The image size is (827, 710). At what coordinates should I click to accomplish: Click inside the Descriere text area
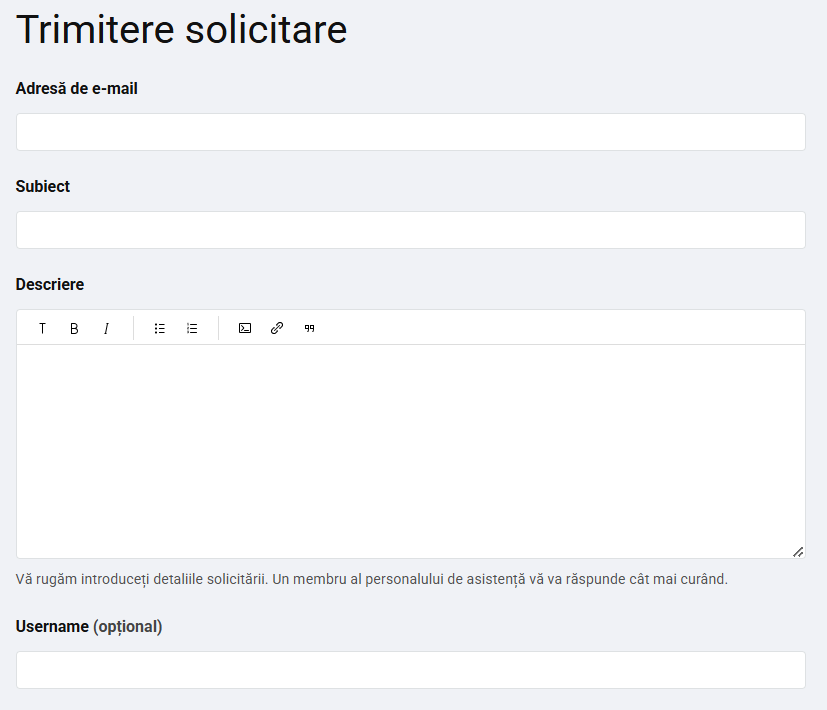[411, 451]
